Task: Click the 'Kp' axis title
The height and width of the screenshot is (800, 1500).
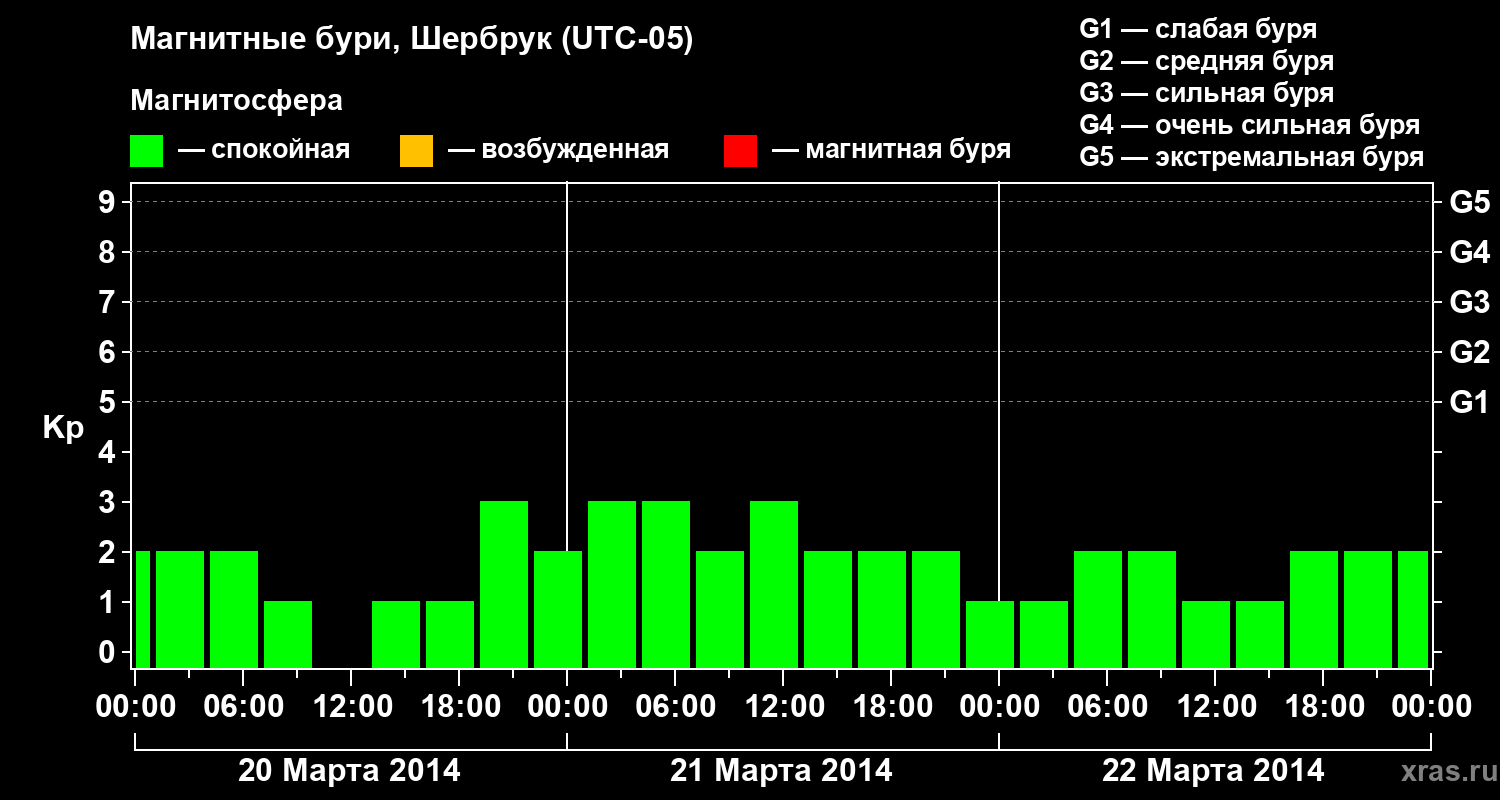Action: point(64,429)
